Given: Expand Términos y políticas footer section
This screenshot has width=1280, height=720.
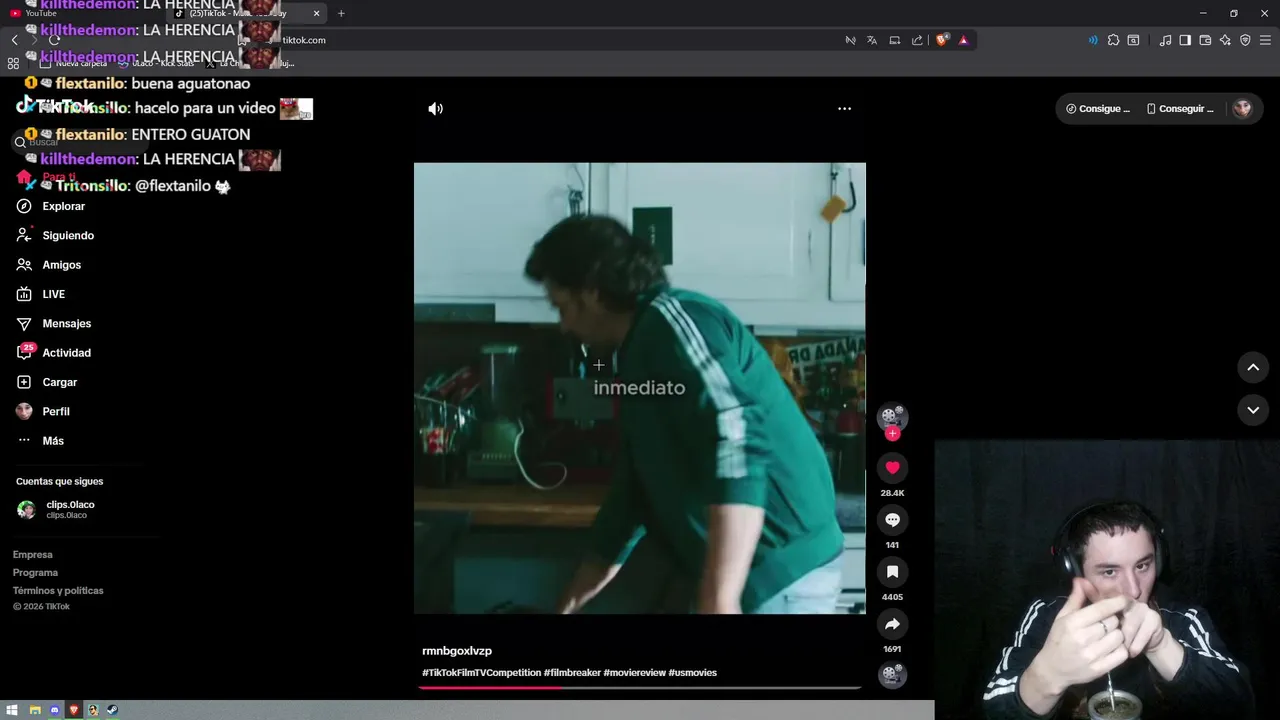Looking at the screenshot, I should click(x=58, y=591).
